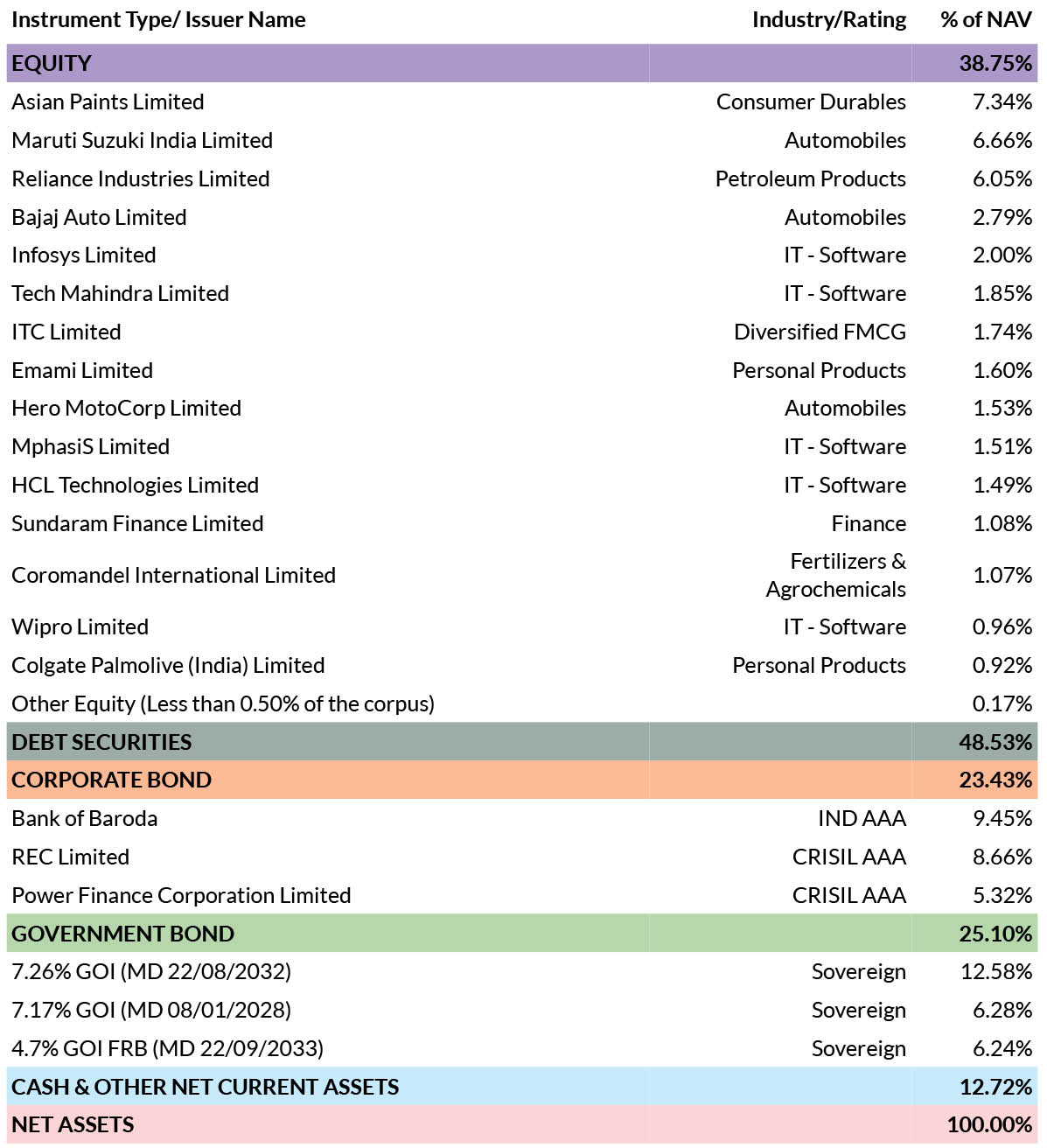Click Asian Paints Limited issuer name
The height and width of the screenshot is (1148, 1047).
[x=108, y=101]
